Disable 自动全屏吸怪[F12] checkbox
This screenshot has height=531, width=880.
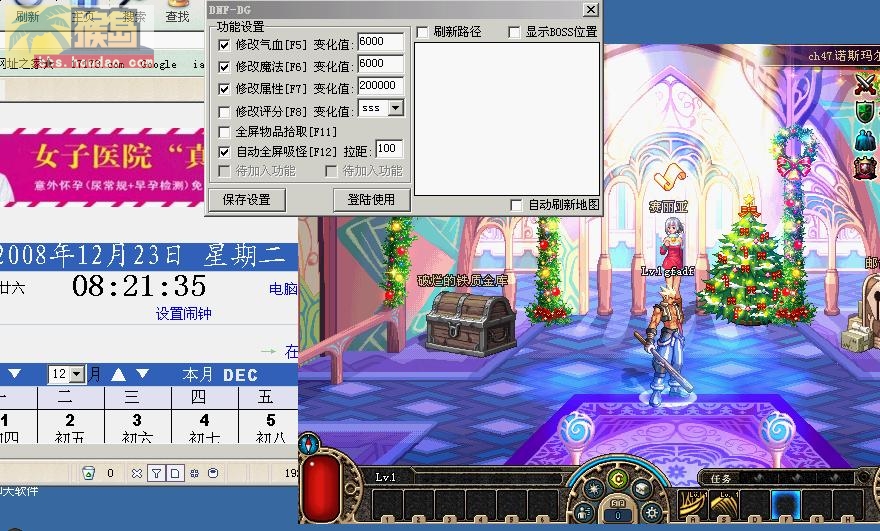coord(224,152)
